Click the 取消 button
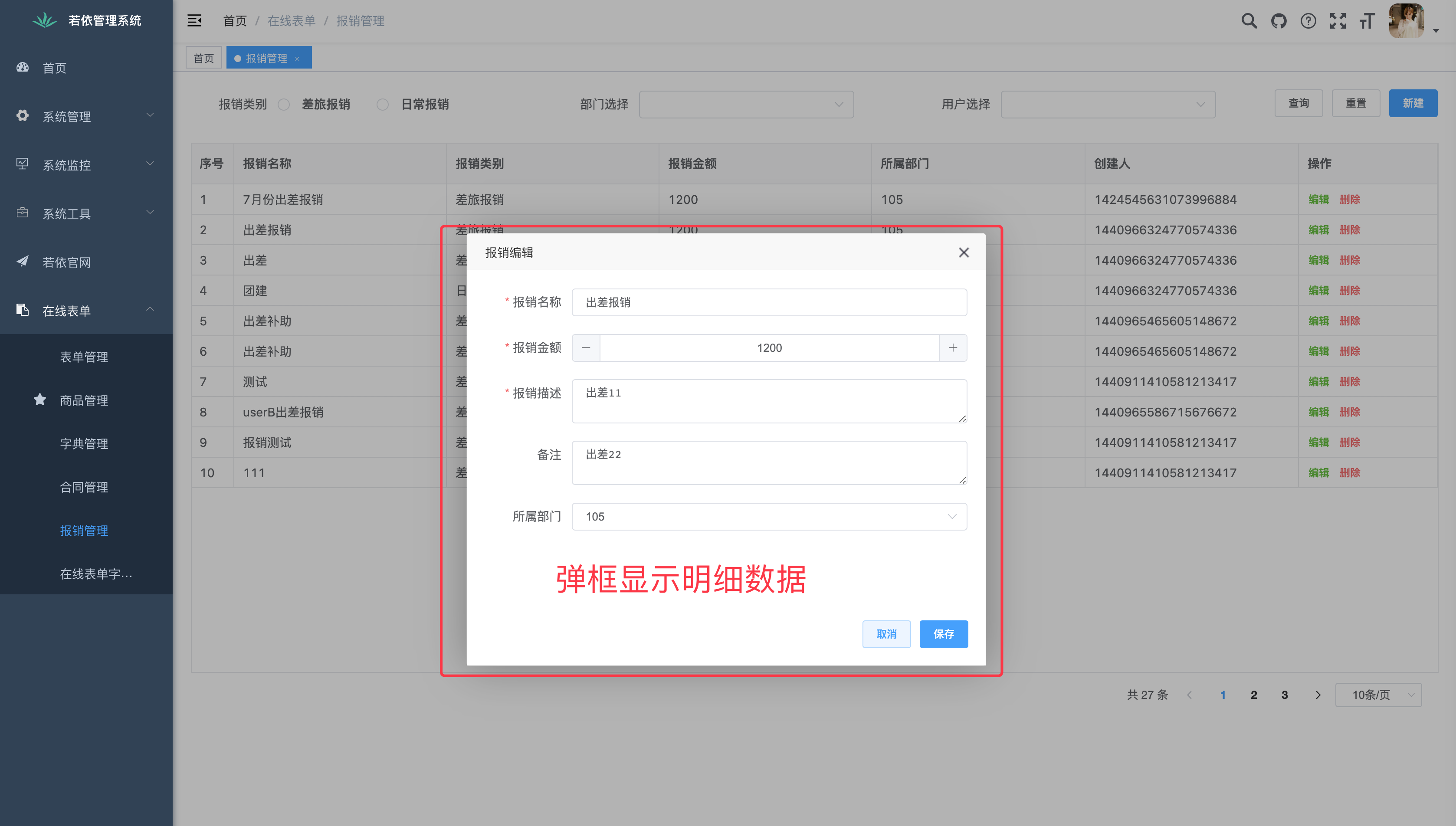 coord(886,634)
